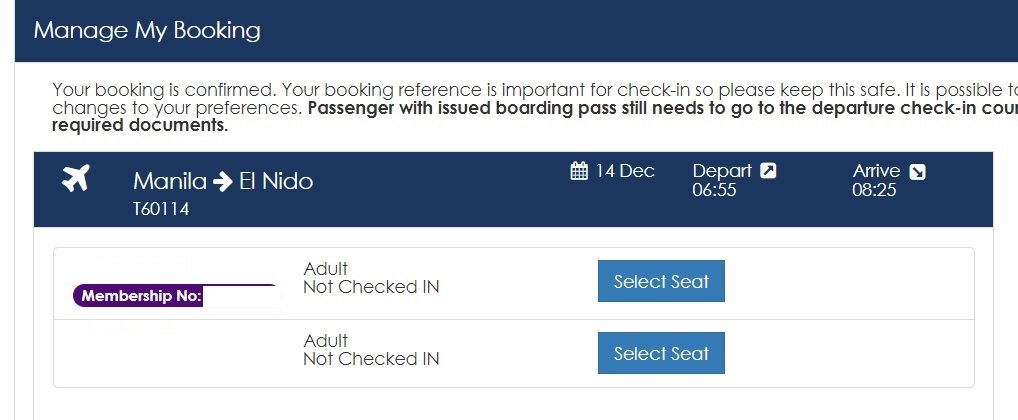Click the 08:25 arrival time

click(874, 190)
